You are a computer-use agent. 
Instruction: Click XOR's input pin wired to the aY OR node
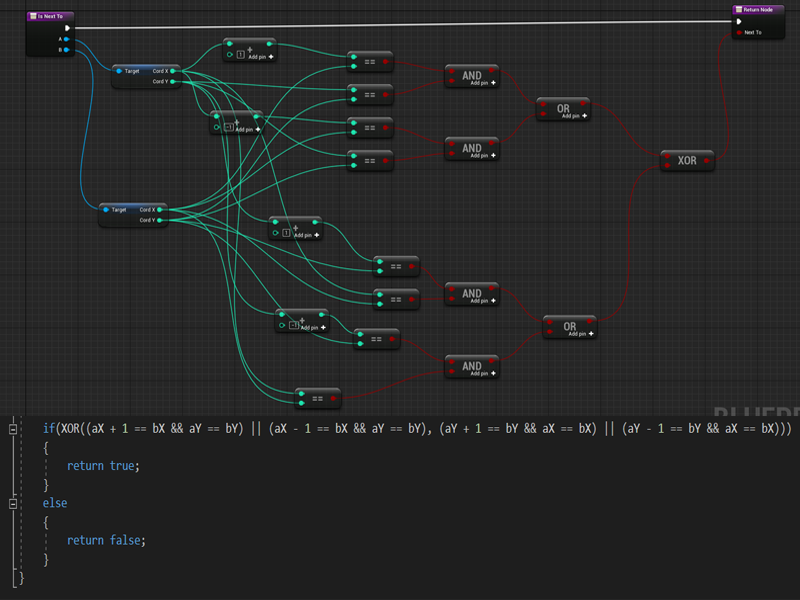click(667, 165)
